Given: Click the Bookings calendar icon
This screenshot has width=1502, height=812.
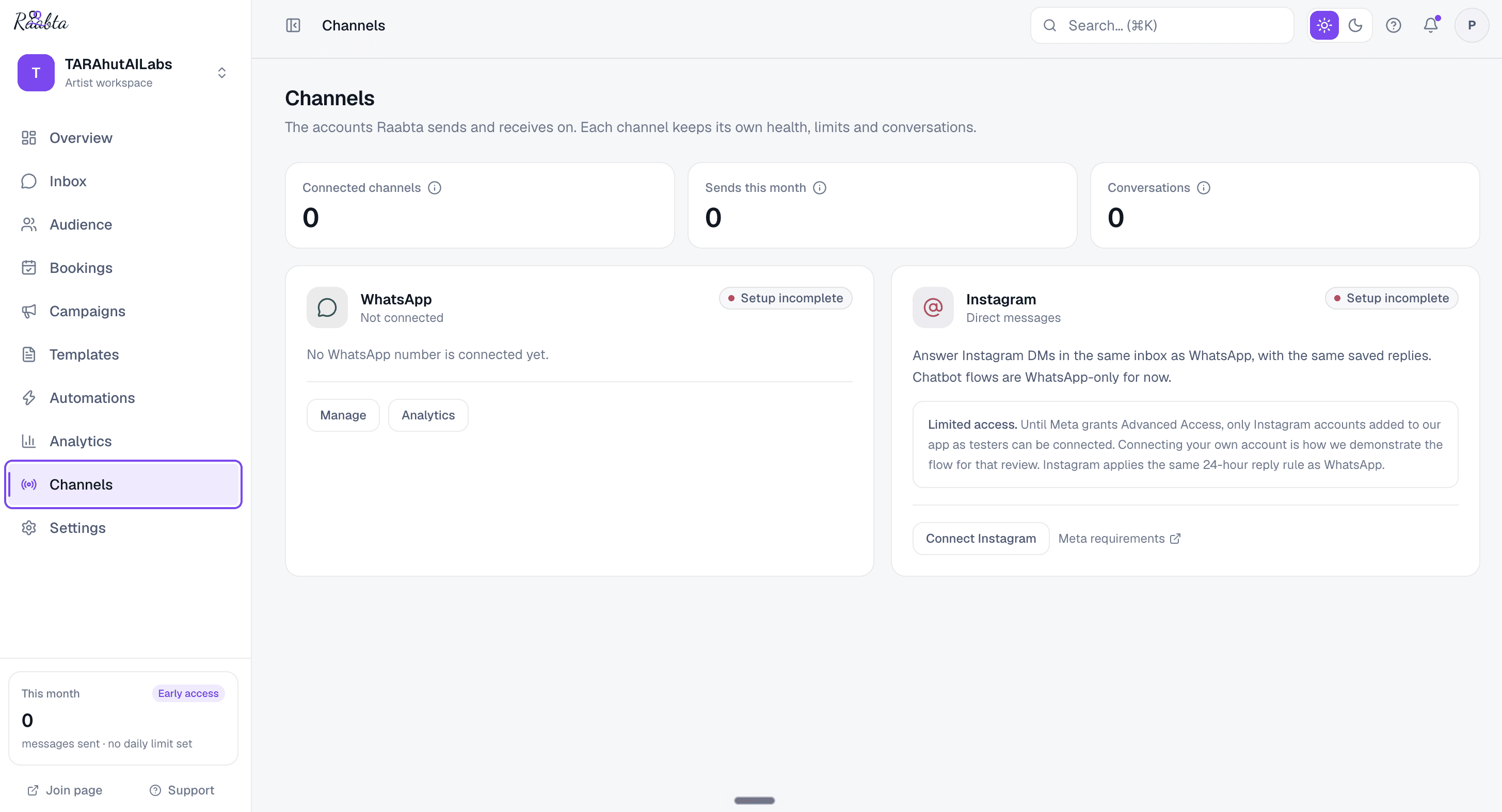Looking at the screenshot, I should click(x=28, y=268).
